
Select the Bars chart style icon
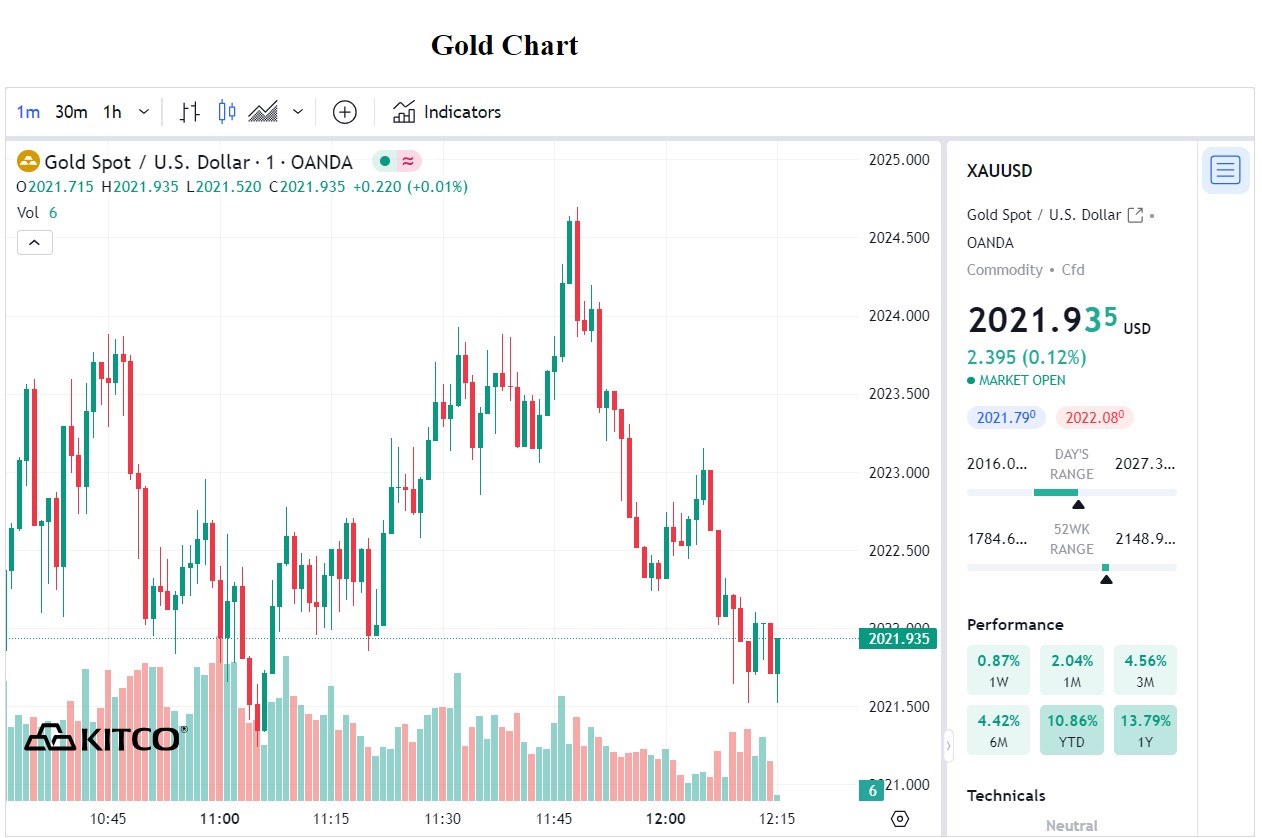[x=190, y=112]
